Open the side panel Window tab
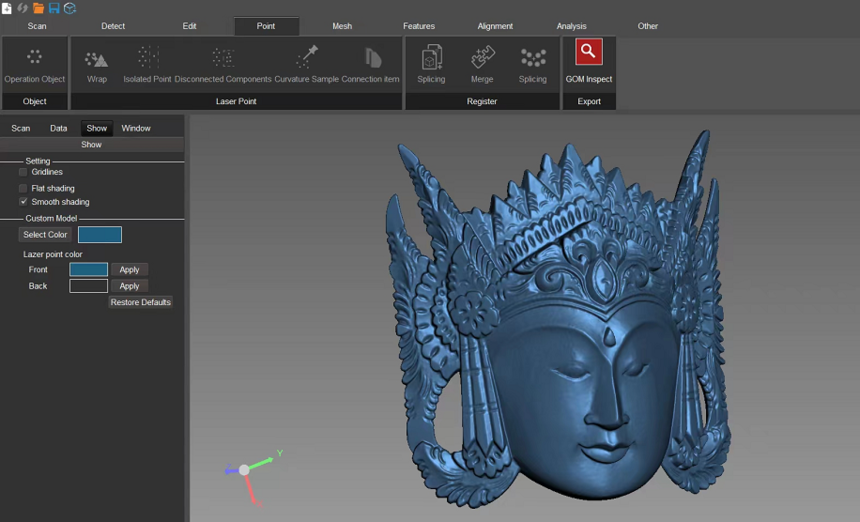This screenshot has width=860, height=522. click(135, 128)
